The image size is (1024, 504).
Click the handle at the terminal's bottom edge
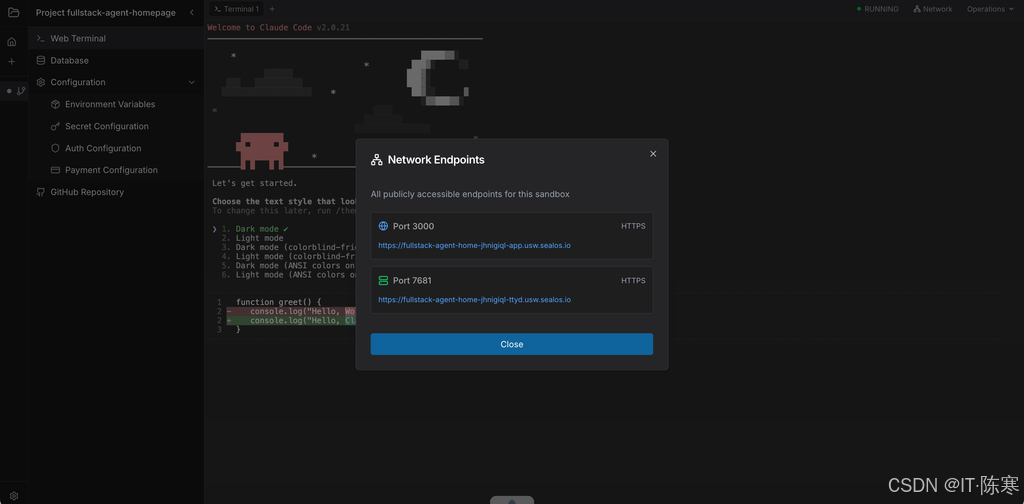(x=512, y=500)
